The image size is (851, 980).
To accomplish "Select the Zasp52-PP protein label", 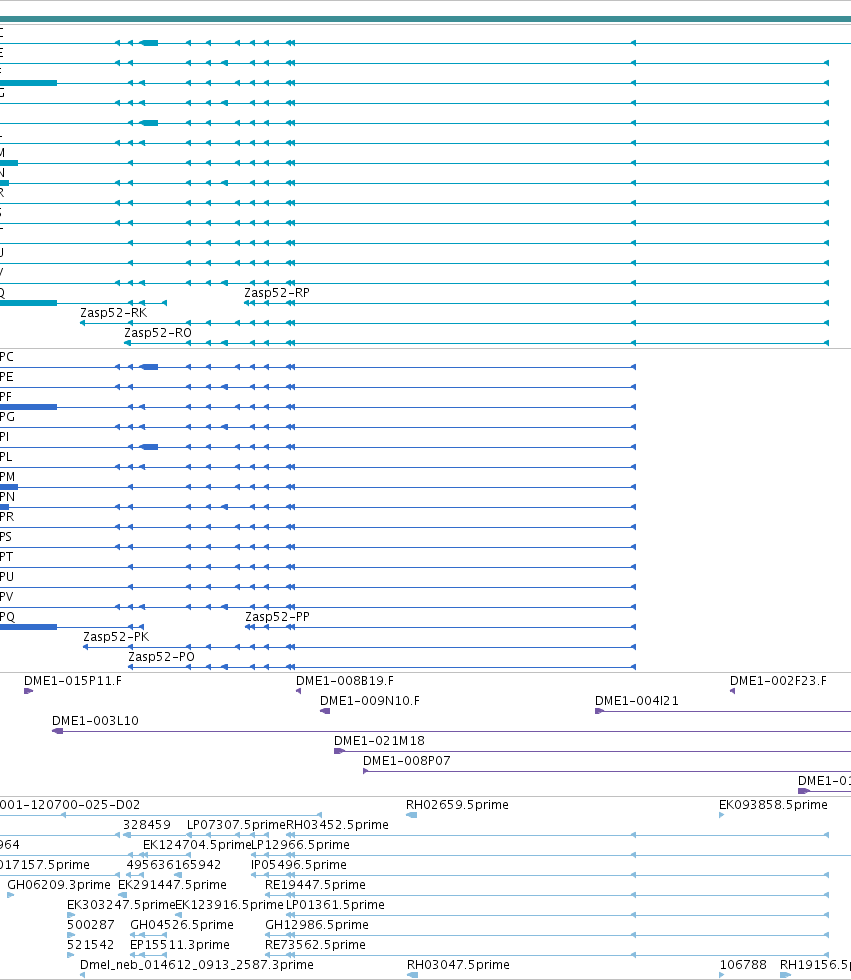I will pos(277,616).
